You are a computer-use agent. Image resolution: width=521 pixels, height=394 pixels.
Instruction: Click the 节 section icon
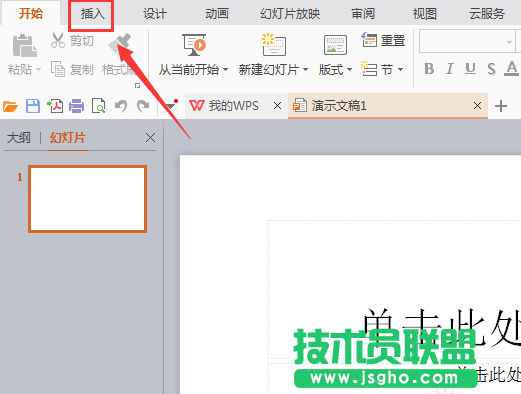369,69
